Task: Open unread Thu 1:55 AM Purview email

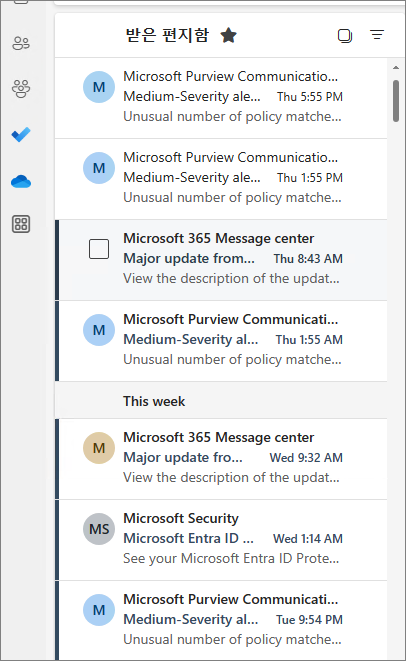Action: click(221, 341)
